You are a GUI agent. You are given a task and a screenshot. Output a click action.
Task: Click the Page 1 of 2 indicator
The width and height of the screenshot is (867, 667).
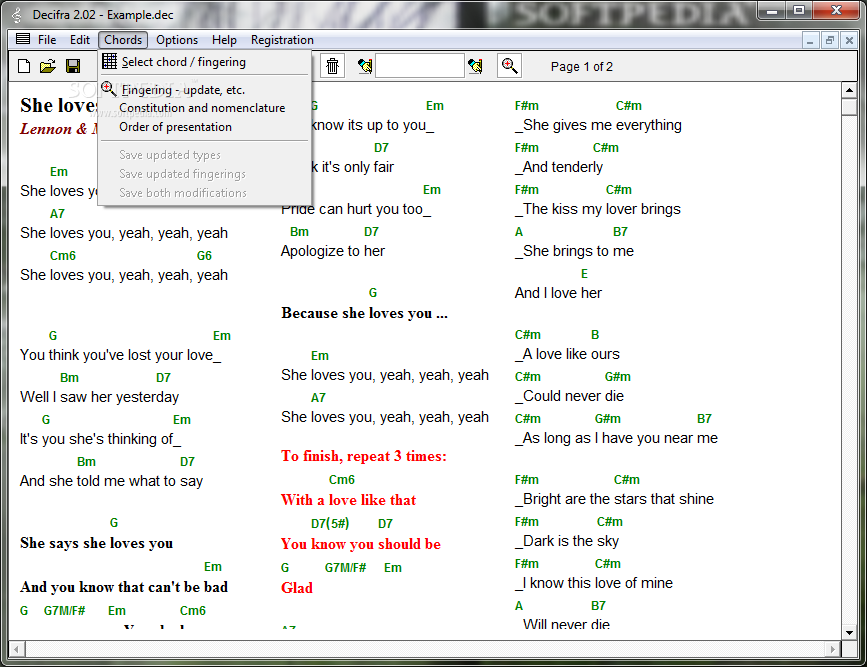582,67
